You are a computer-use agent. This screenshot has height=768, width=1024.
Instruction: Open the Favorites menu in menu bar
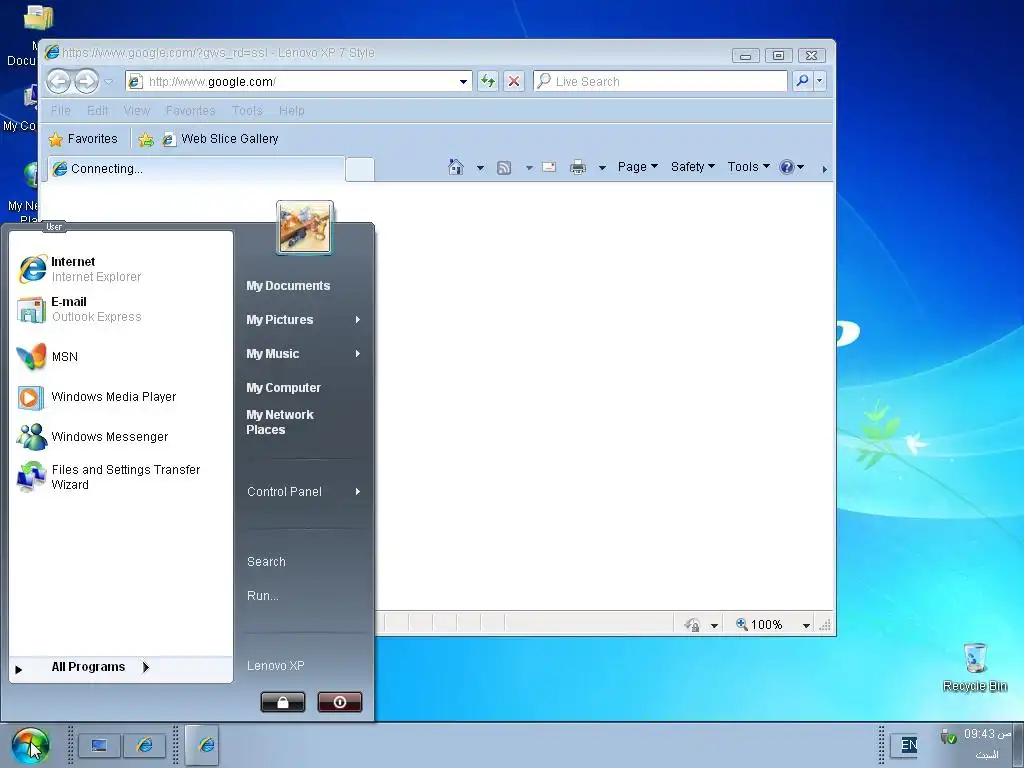pos(190,110)
